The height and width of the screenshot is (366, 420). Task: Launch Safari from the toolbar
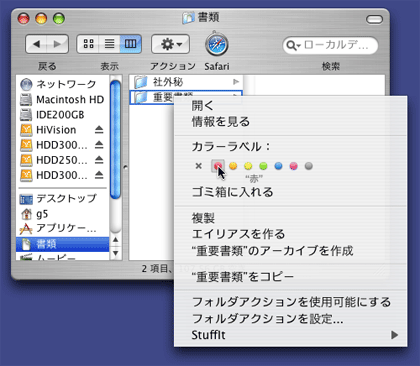pos(216,44)
